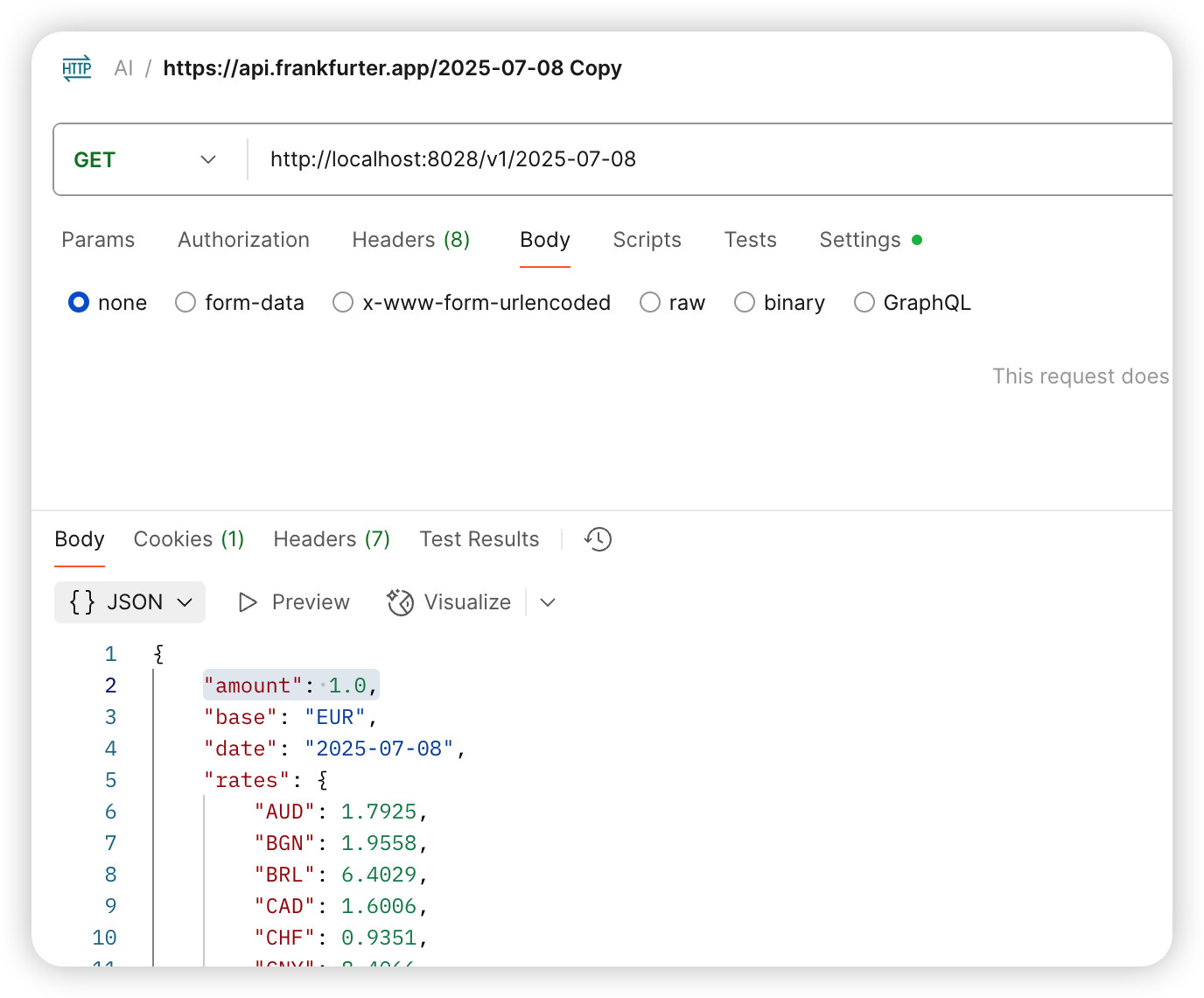Select the binary body option
This screenshot has height=998, width=1204.
[745, 303]
